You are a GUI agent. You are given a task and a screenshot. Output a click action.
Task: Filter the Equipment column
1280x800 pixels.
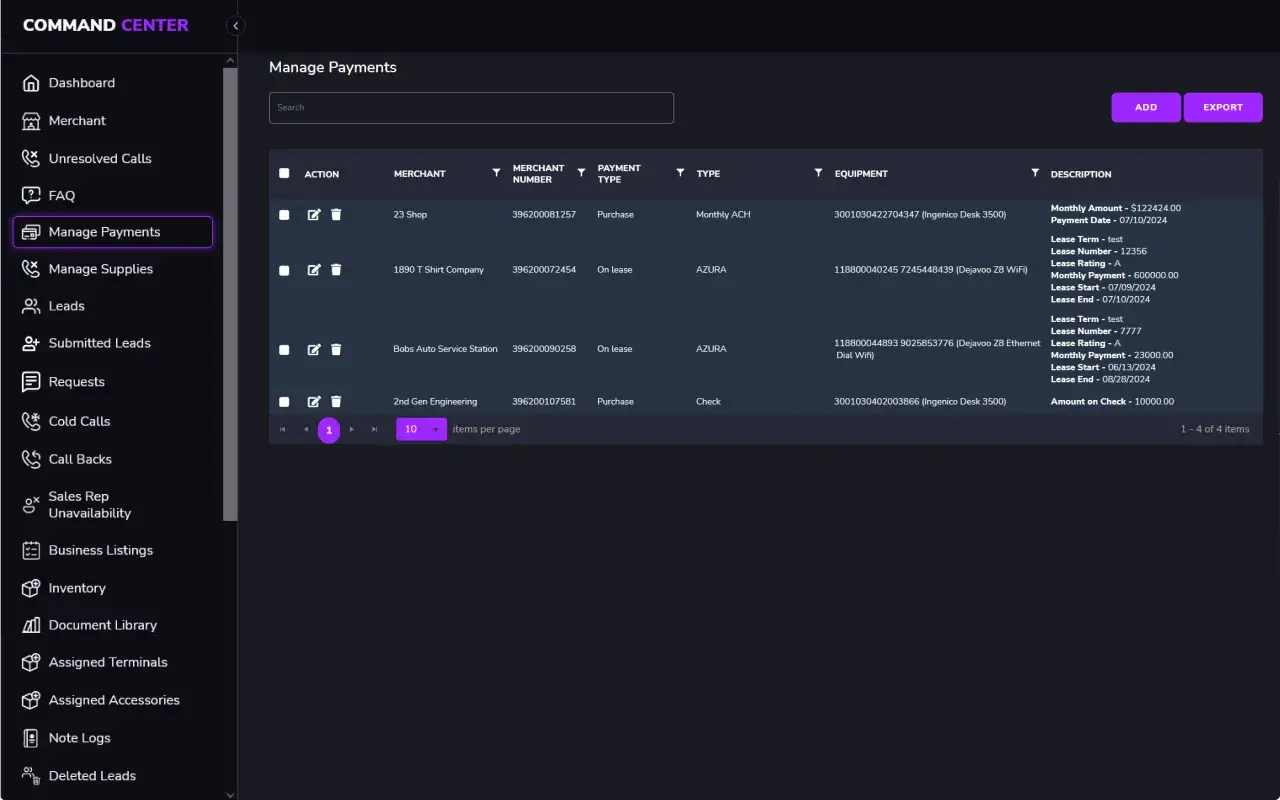[x=1034, y=173]
